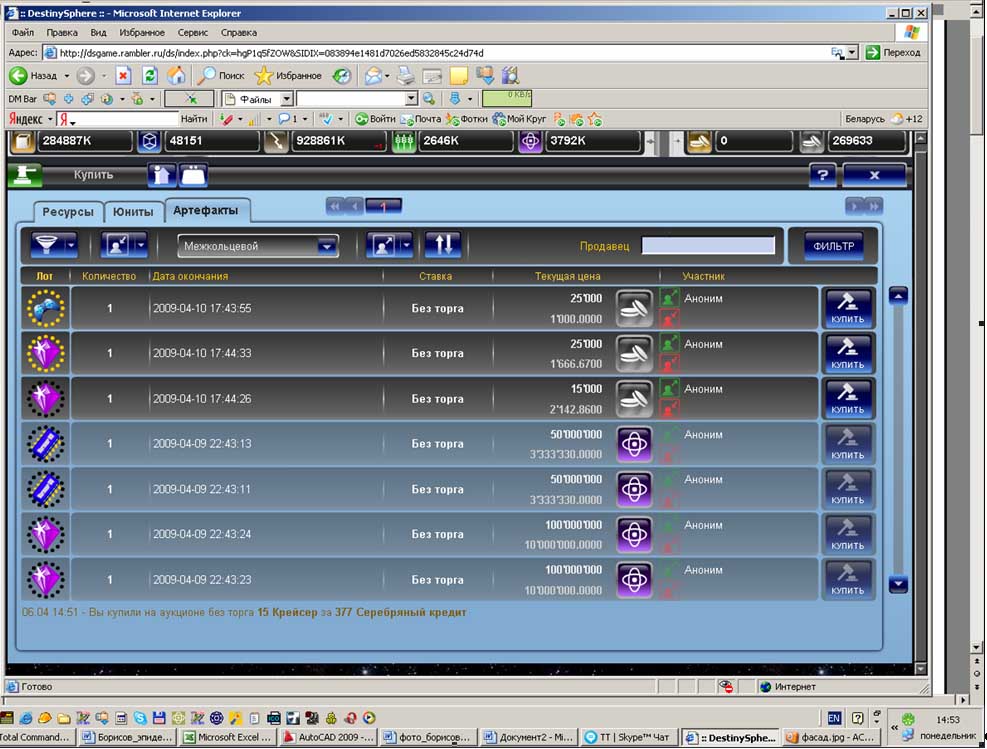Open the address bar dropdown arrow
987x749 pixels.
click(x=851, y=52)
